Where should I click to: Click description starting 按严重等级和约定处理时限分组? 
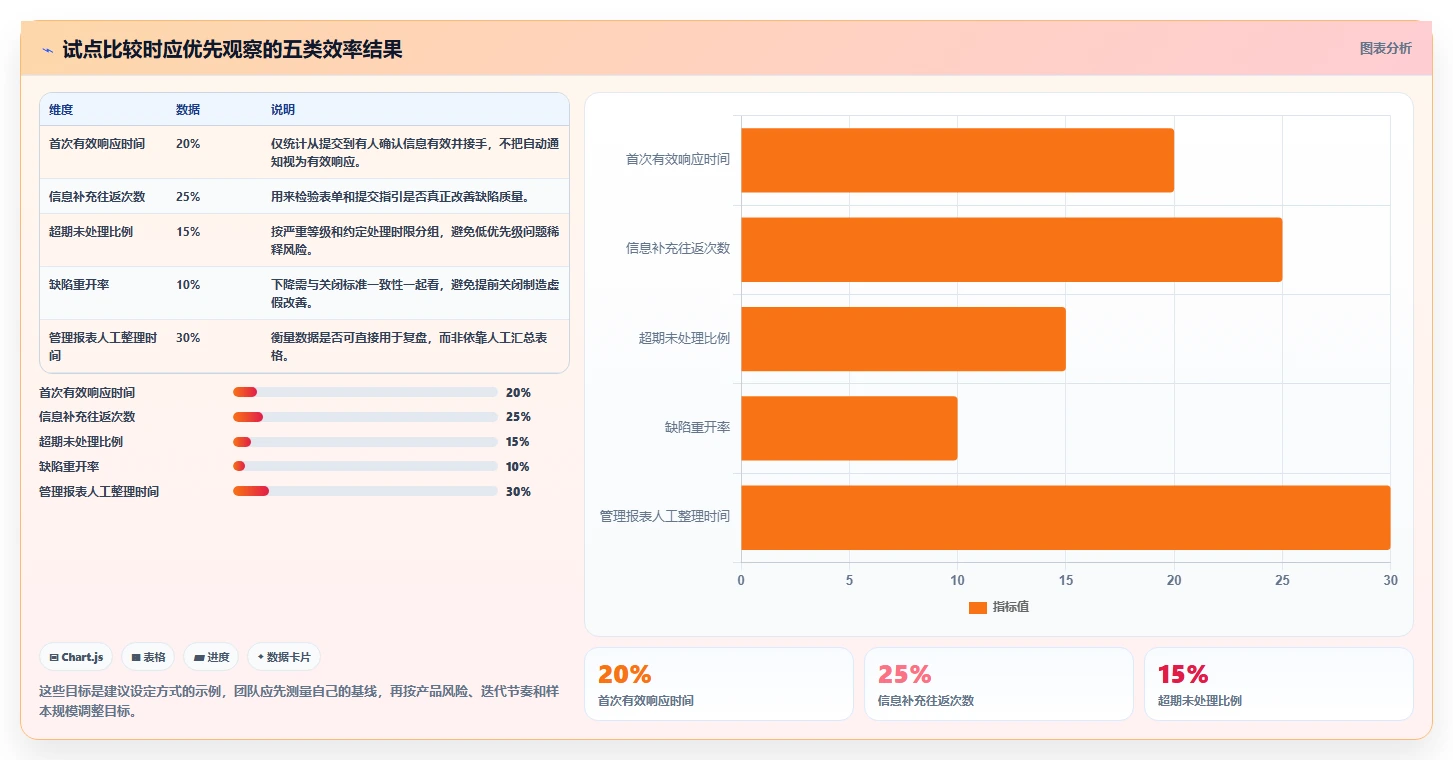pos(415,240)
